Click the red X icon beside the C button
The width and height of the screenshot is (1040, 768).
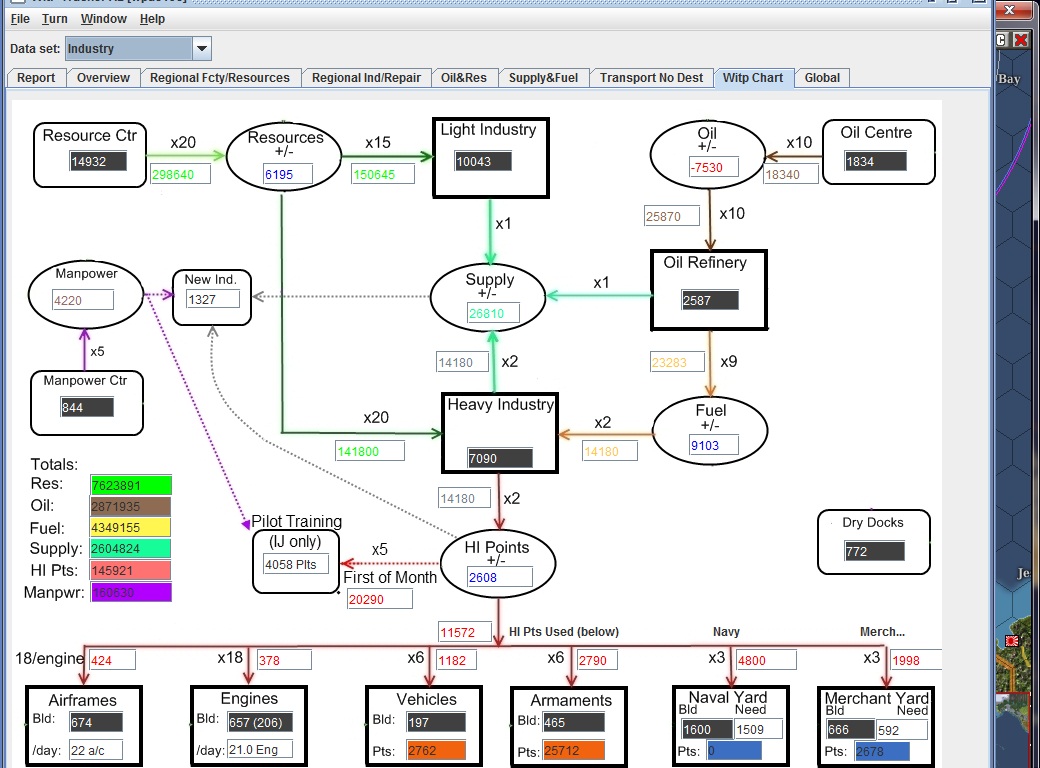[x=1021, y=40]
